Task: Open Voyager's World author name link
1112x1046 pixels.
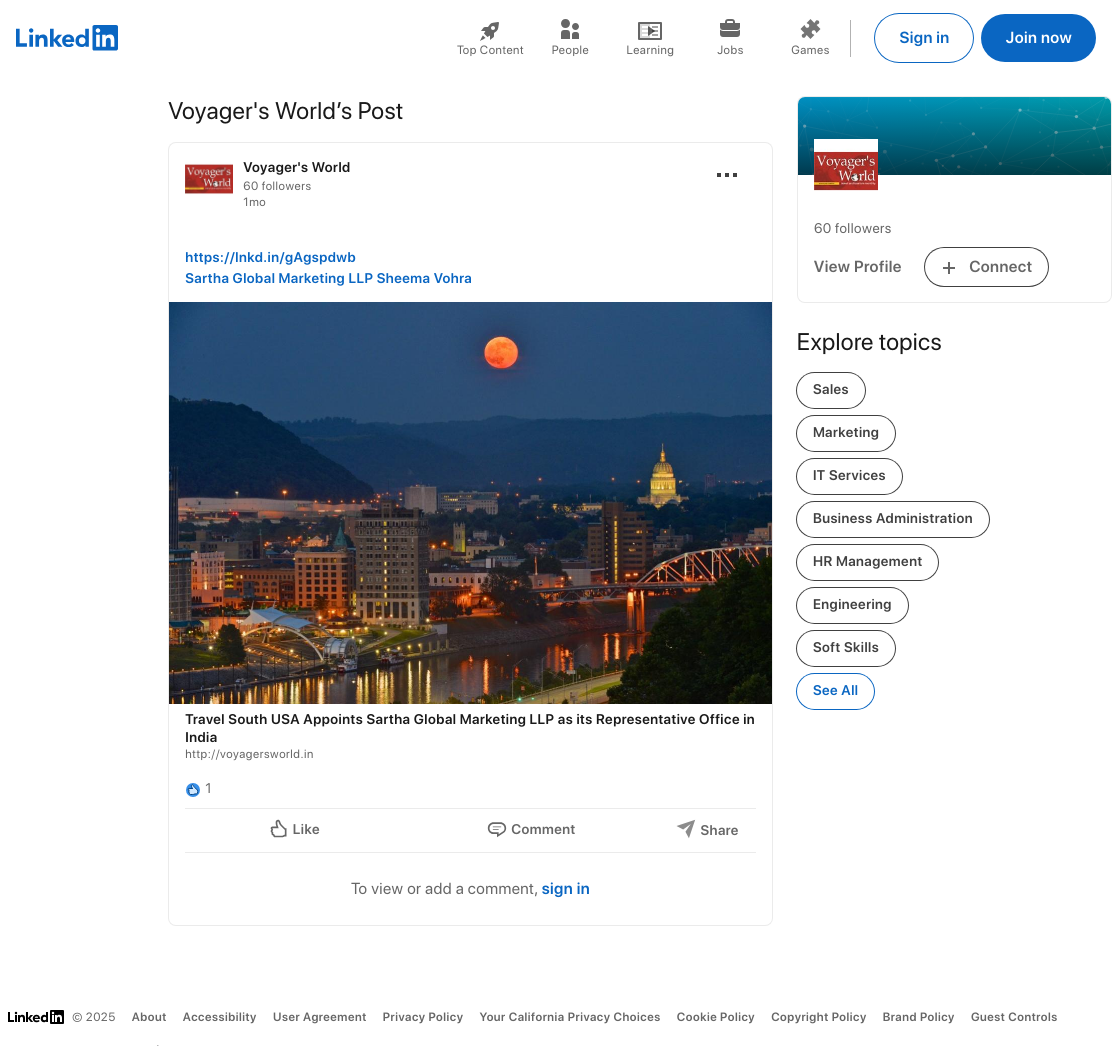Action: point(296,167)
